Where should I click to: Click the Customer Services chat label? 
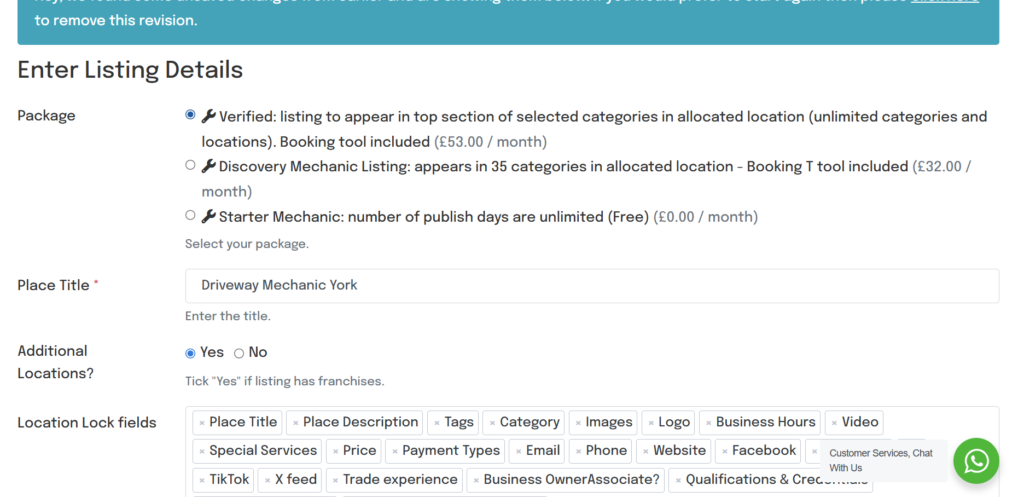880,460
